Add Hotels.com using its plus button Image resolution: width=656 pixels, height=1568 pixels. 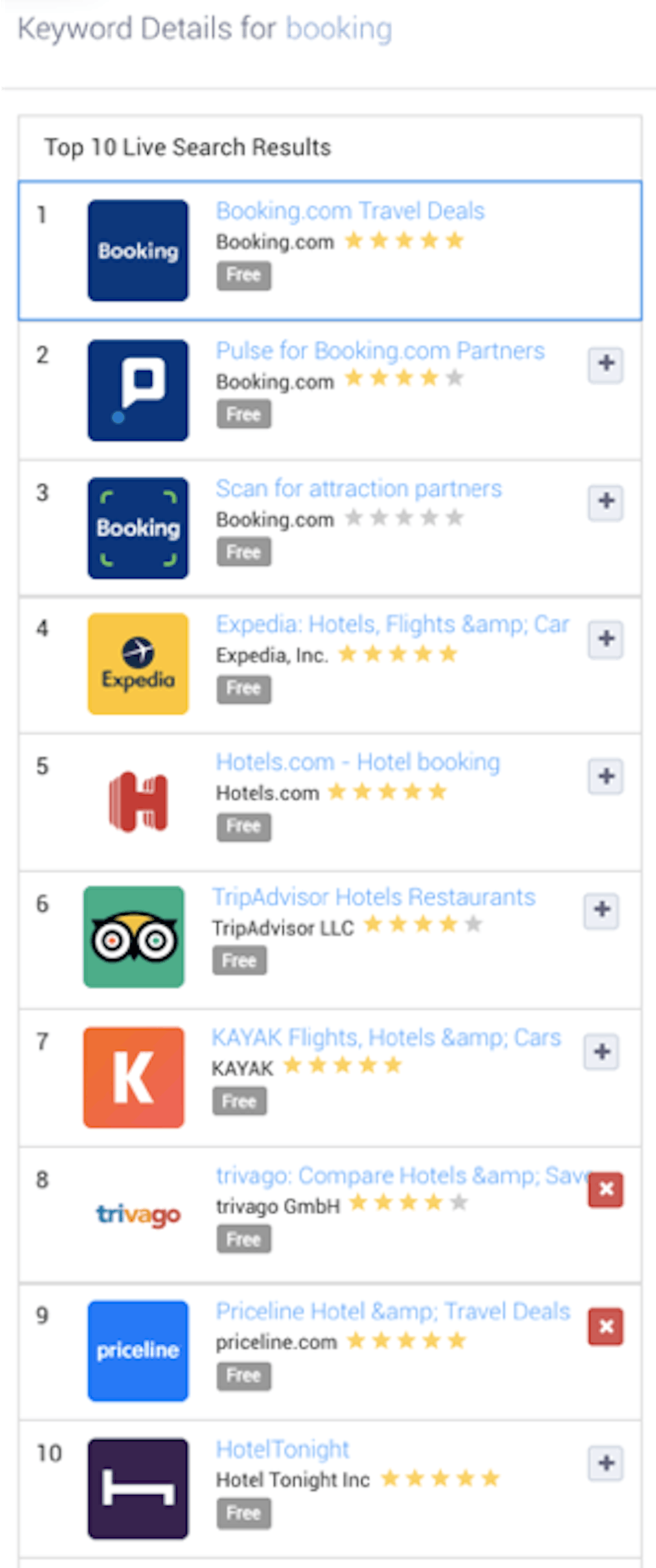pyautogui.click(x=606, y=776)
